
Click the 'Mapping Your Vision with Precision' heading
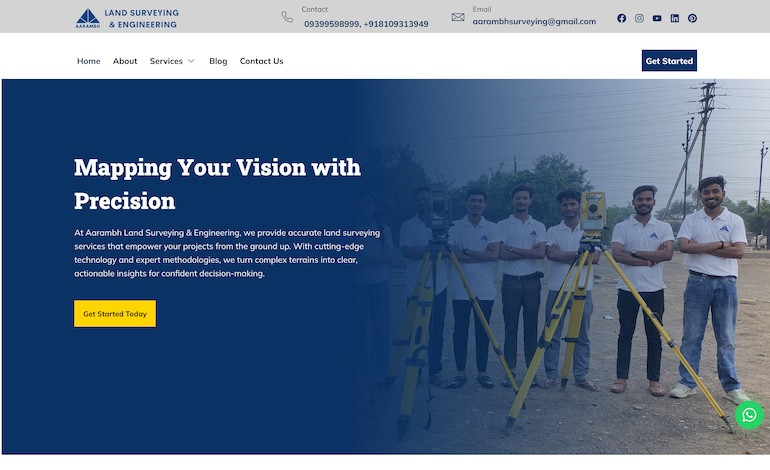217,184
